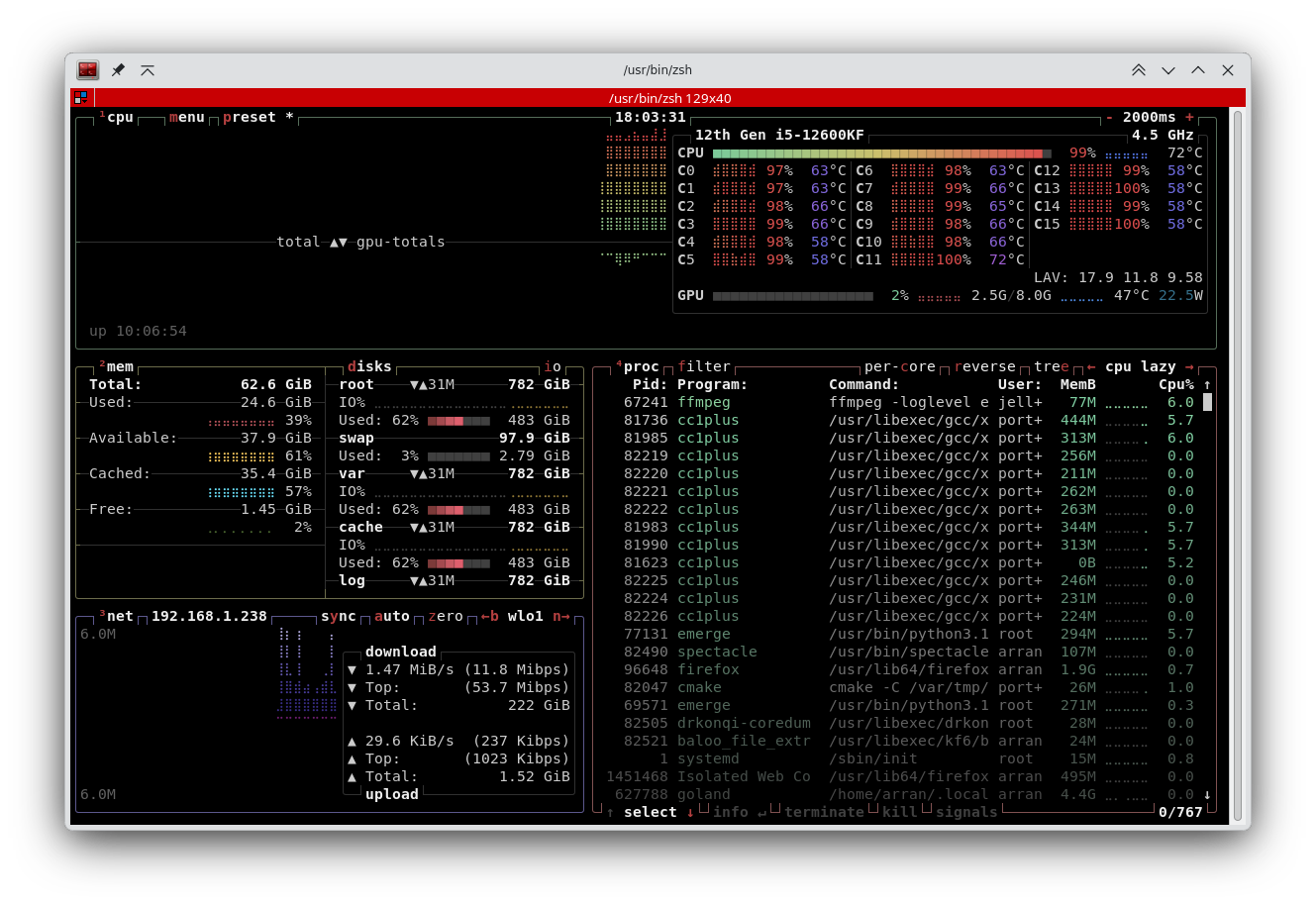Select previous sort column with left arrow
Screen dimensions: 1316x907
click(x=1091, y=366)
